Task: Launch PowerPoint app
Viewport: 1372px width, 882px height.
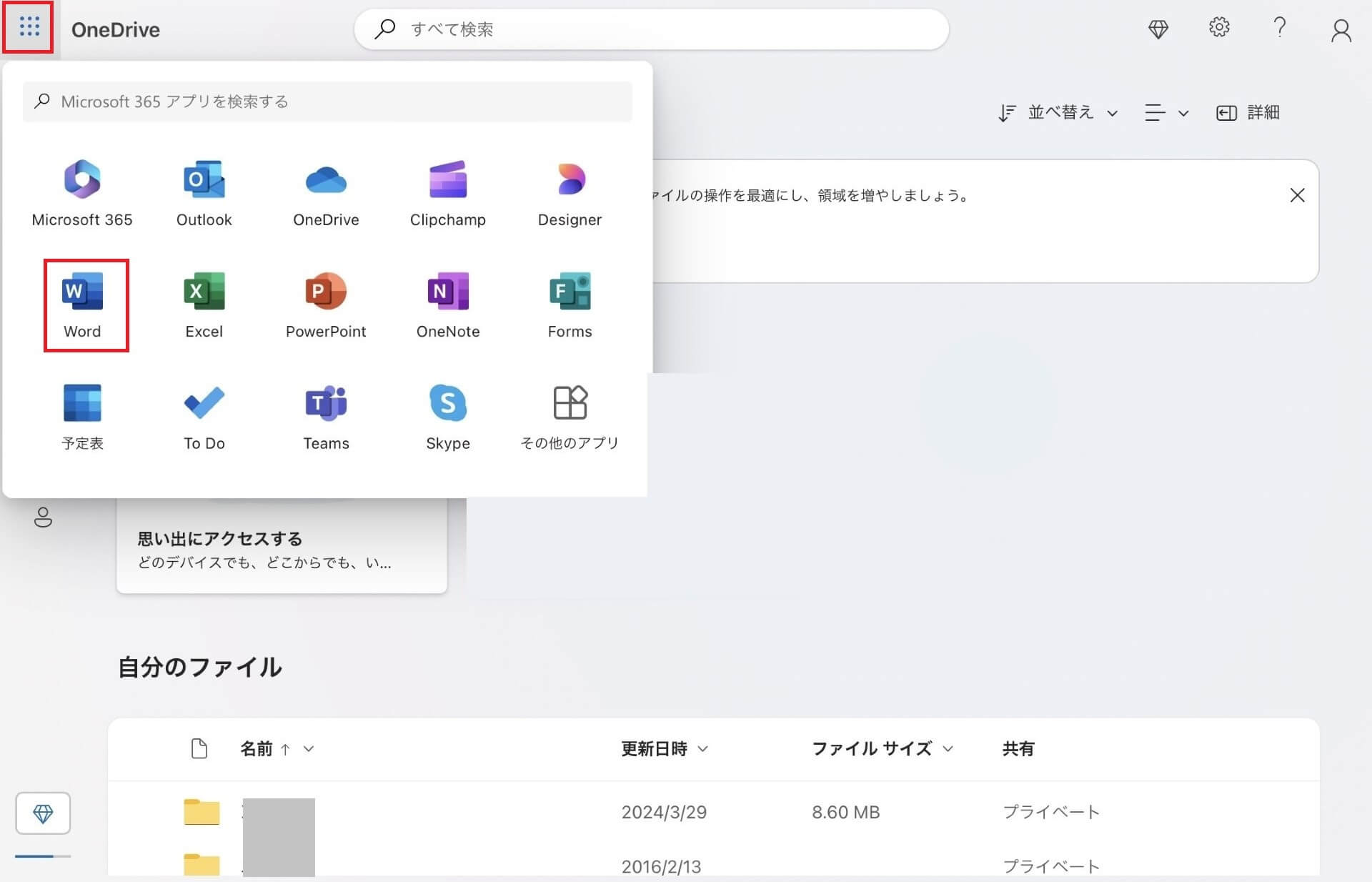Action: point(326,305)
